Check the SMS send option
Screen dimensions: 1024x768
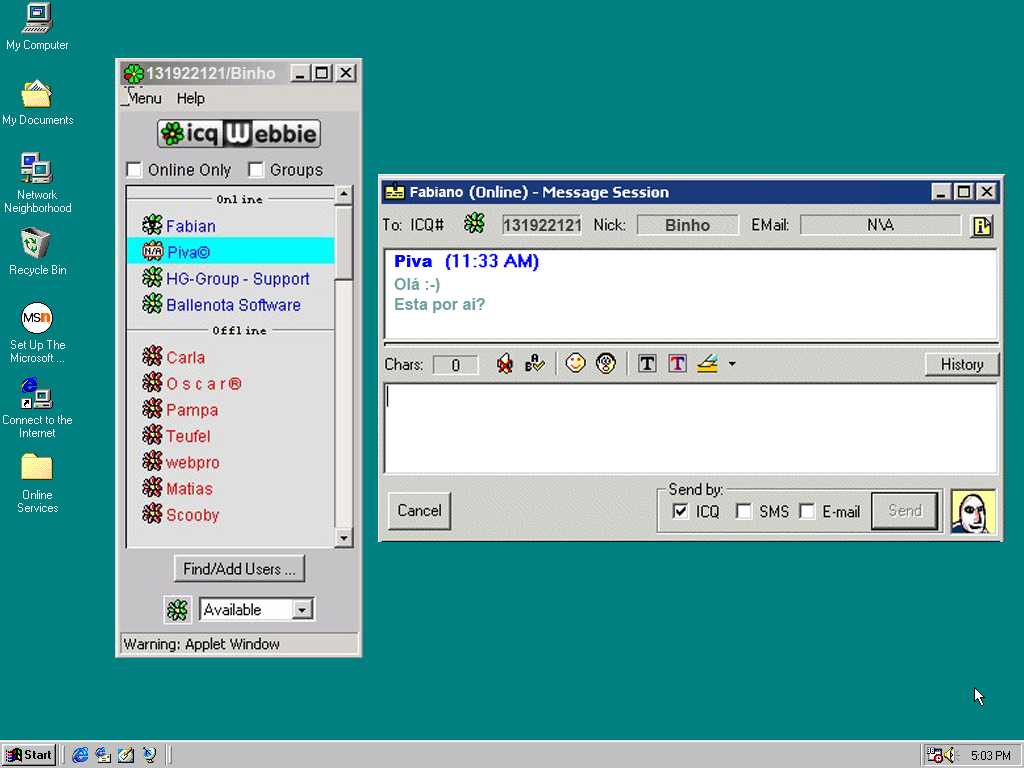744,512
